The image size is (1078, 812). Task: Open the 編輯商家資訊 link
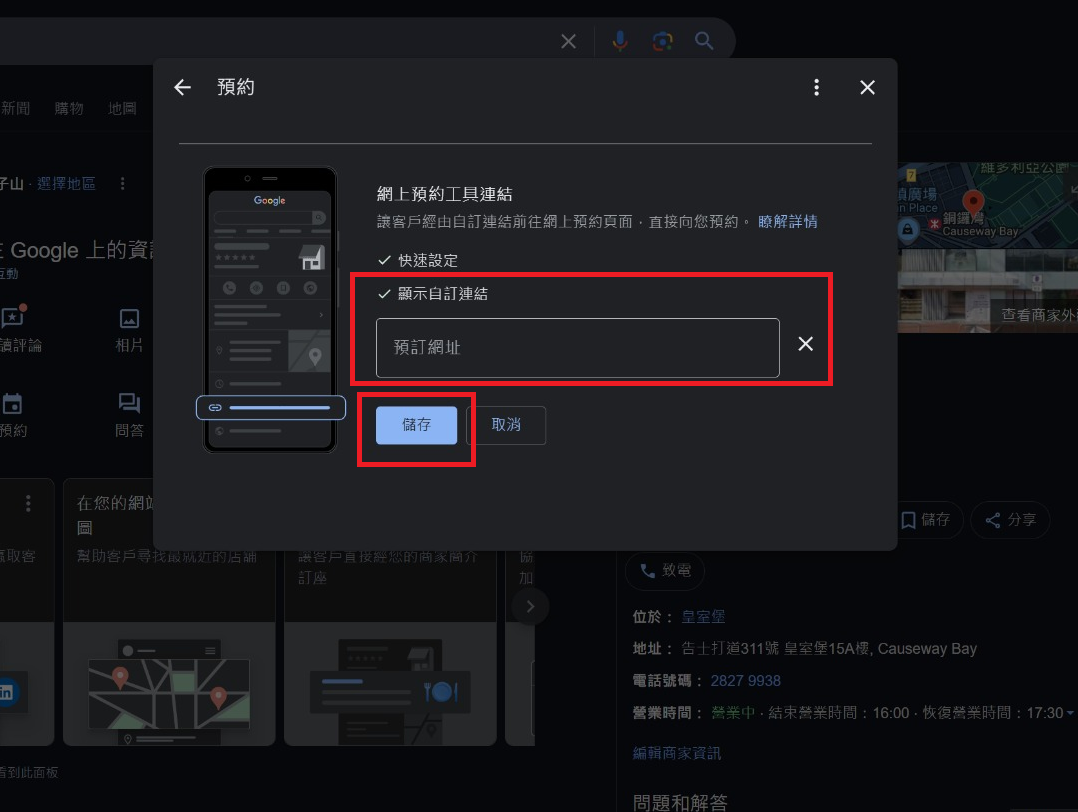pyautogui.click(x=676, y=753)
